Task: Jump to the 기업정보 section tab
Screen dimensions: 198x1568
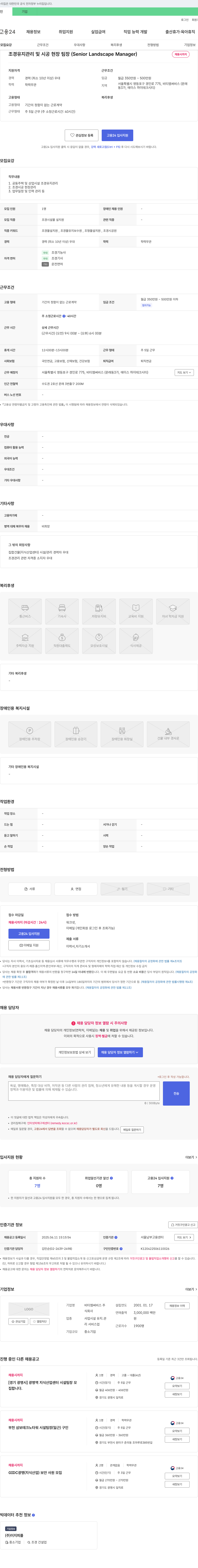Action: 190,45
